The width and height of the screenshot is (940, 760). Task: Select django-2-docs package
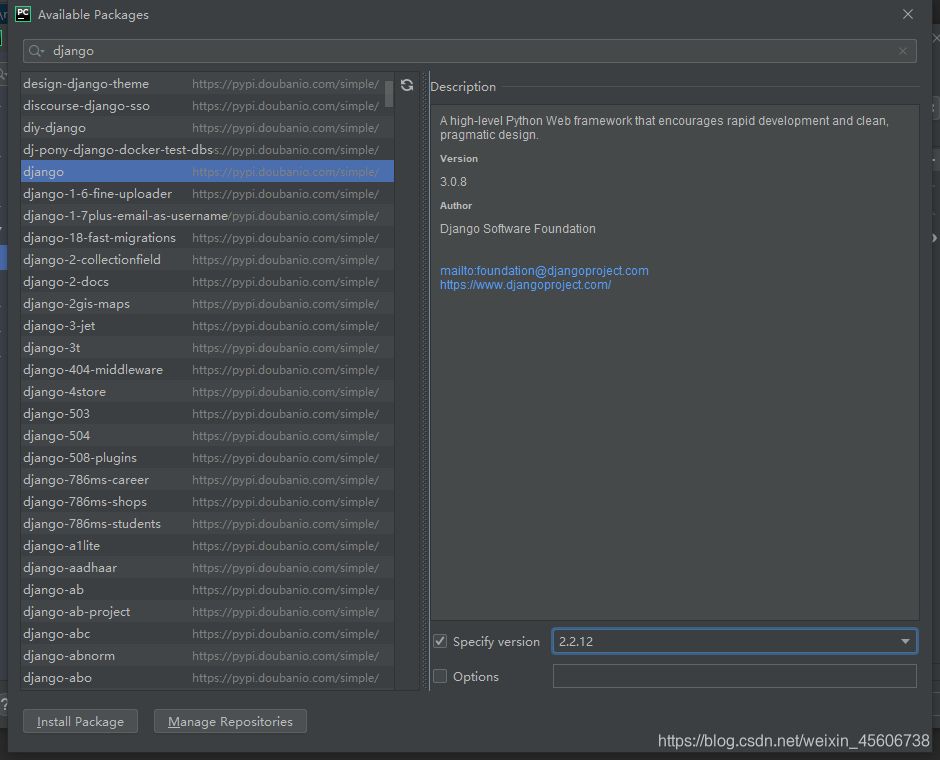(207, 282)
